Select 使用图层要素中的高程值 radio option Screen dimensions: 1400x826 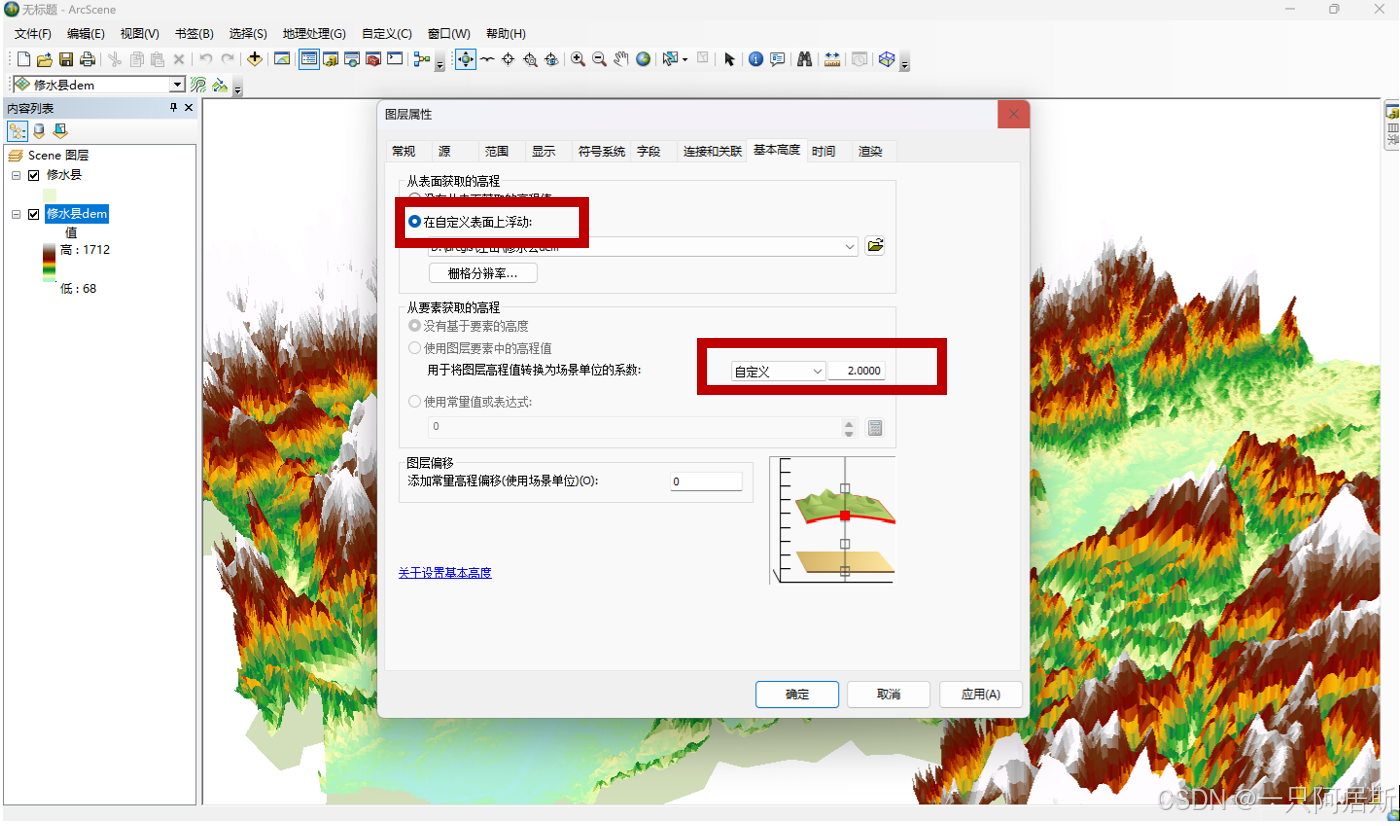pyautogui.click(x=414, y=348)
